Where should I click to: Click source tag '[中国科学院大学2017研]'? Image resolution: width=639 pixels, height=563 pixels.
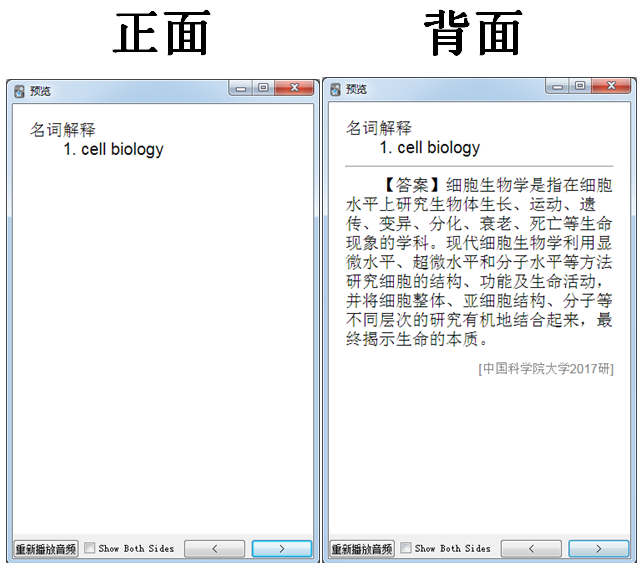546,369
